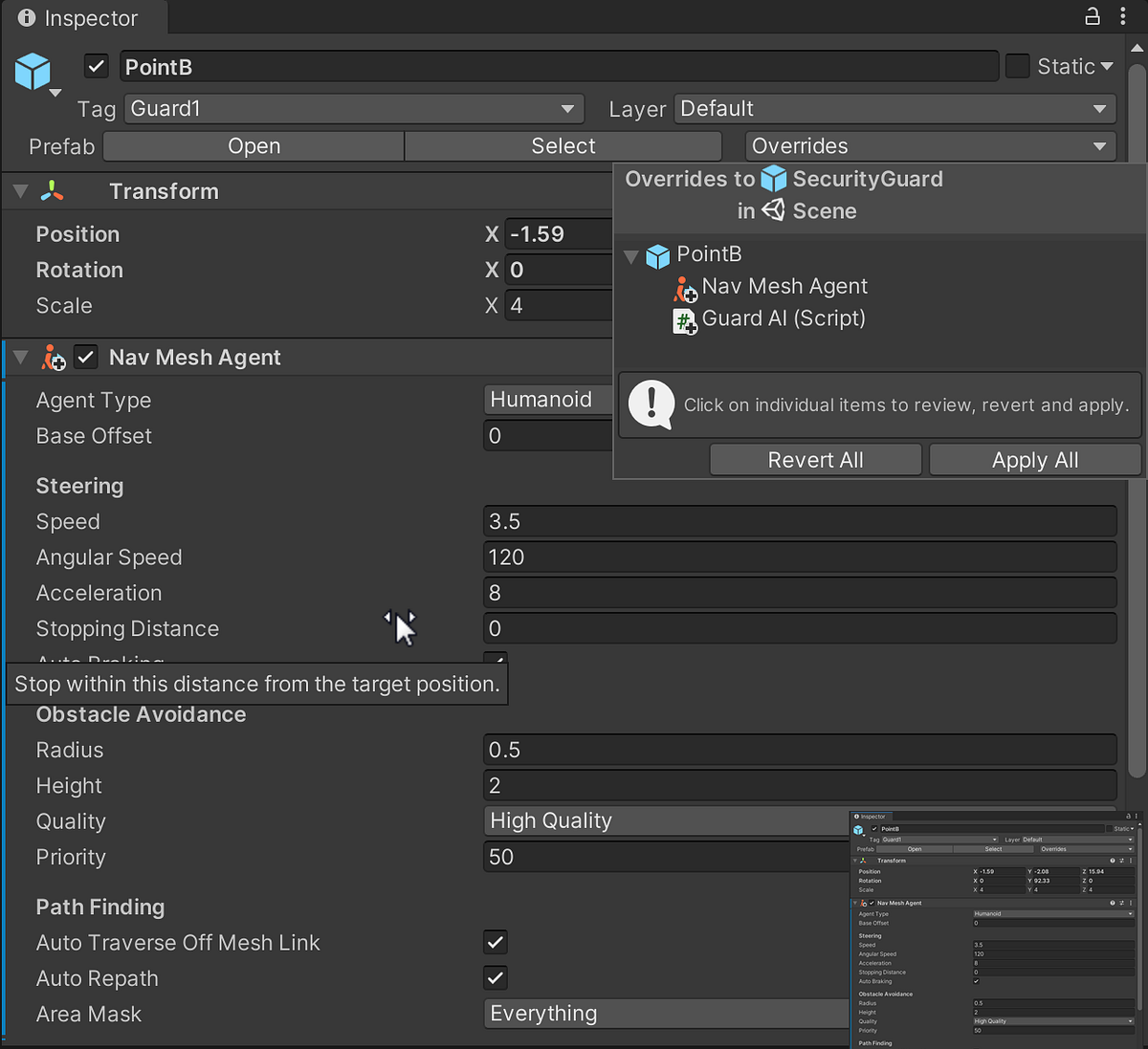The height and width of the screenshot is (1049, 1148).
Task: Click the Nav Mesh Agent component icon
Action: pyautogui.click(x=53, y=358)
